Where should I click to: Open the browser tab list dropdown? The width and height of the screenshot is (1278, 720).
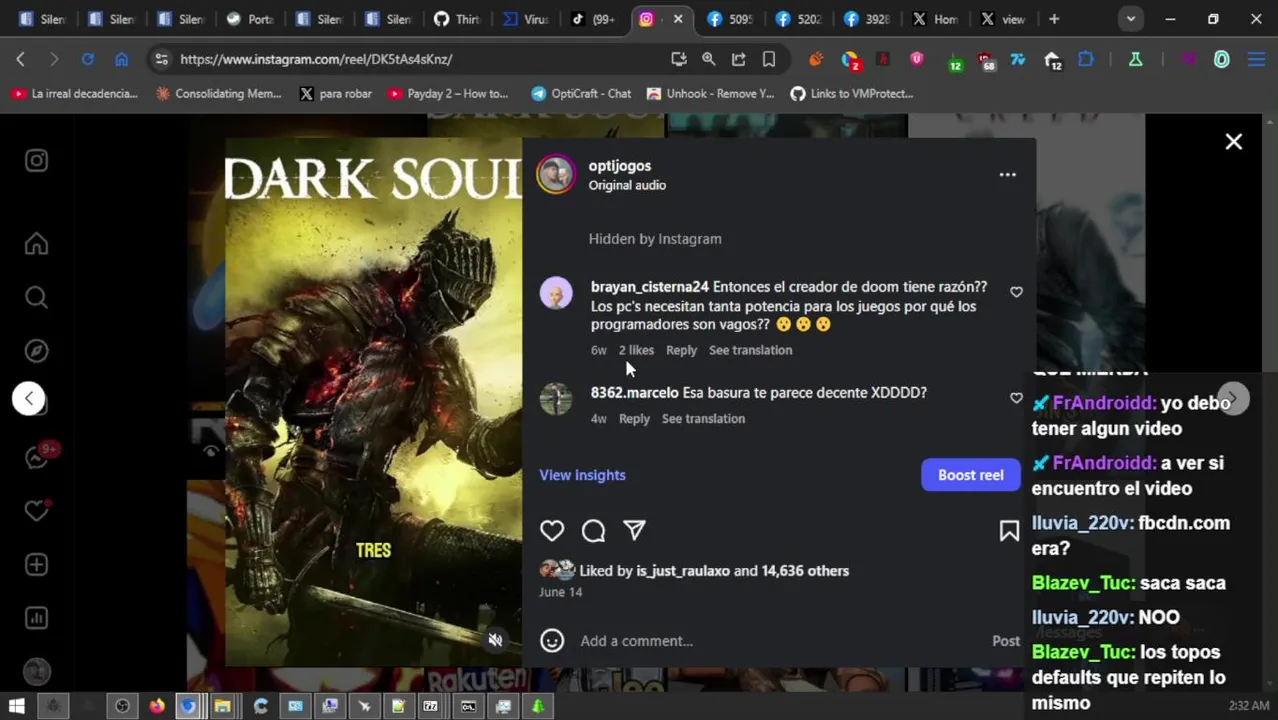click(x=1130, y=19)
